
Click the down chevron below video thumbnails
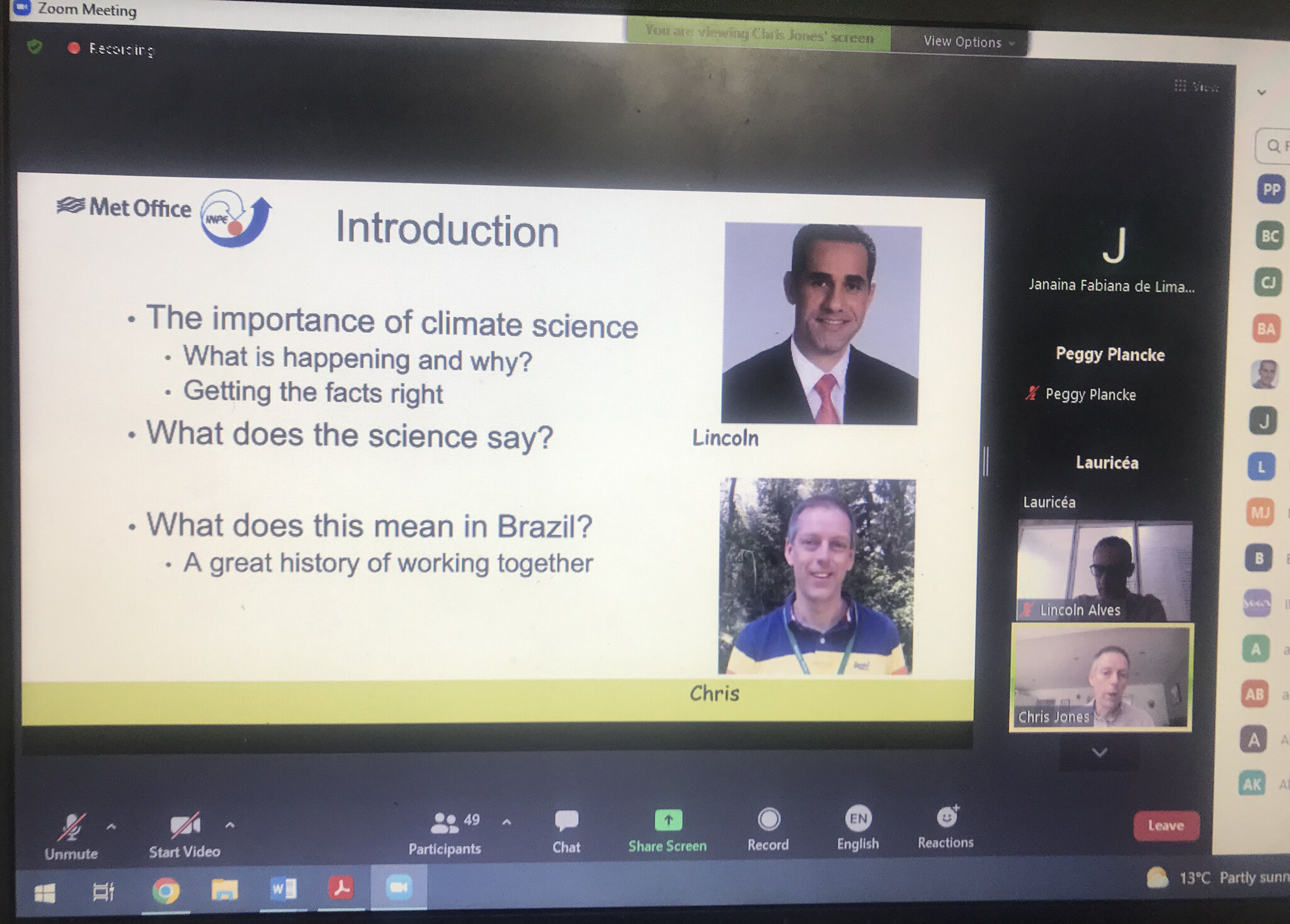(1100, 753)
